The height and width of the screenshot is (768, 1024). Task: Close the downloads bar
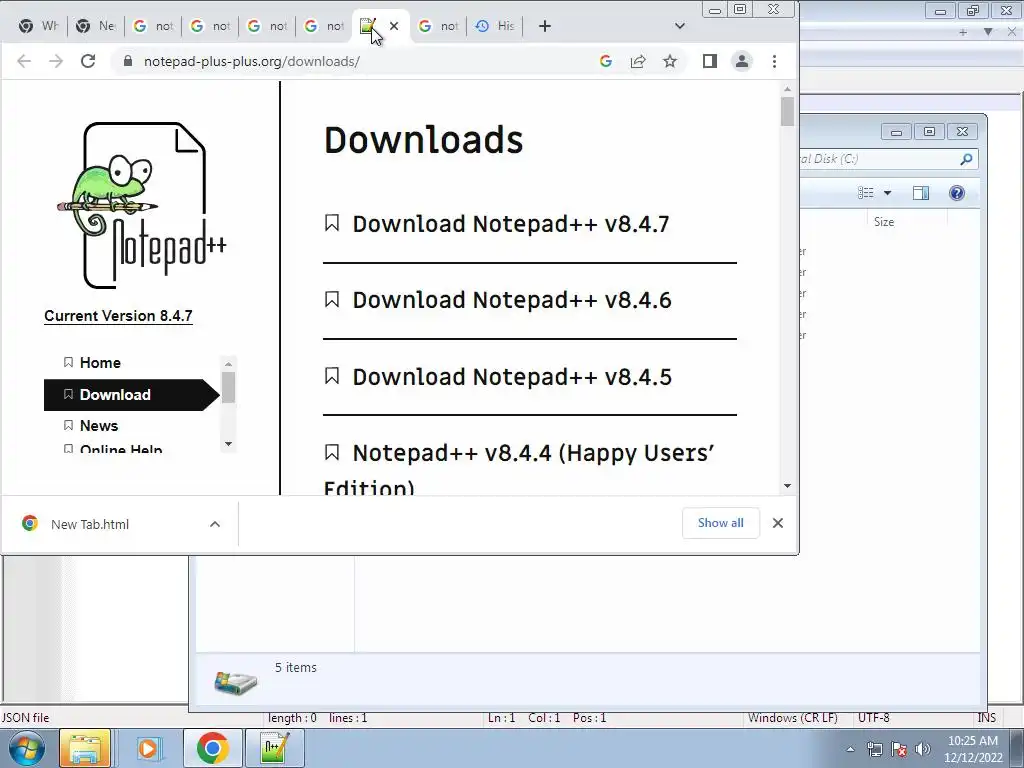(777, 523)
